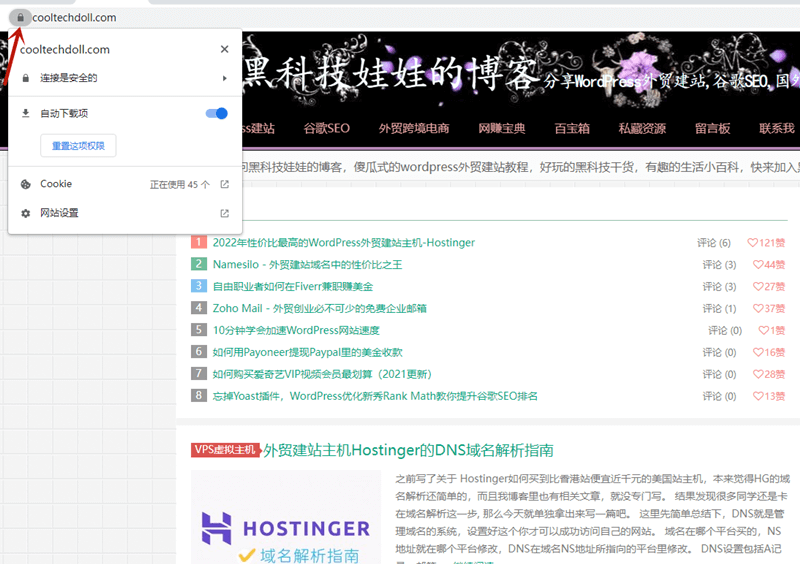Open the 私藏资源 navigation tab
The image size is (800, 564).
point(642,128)
